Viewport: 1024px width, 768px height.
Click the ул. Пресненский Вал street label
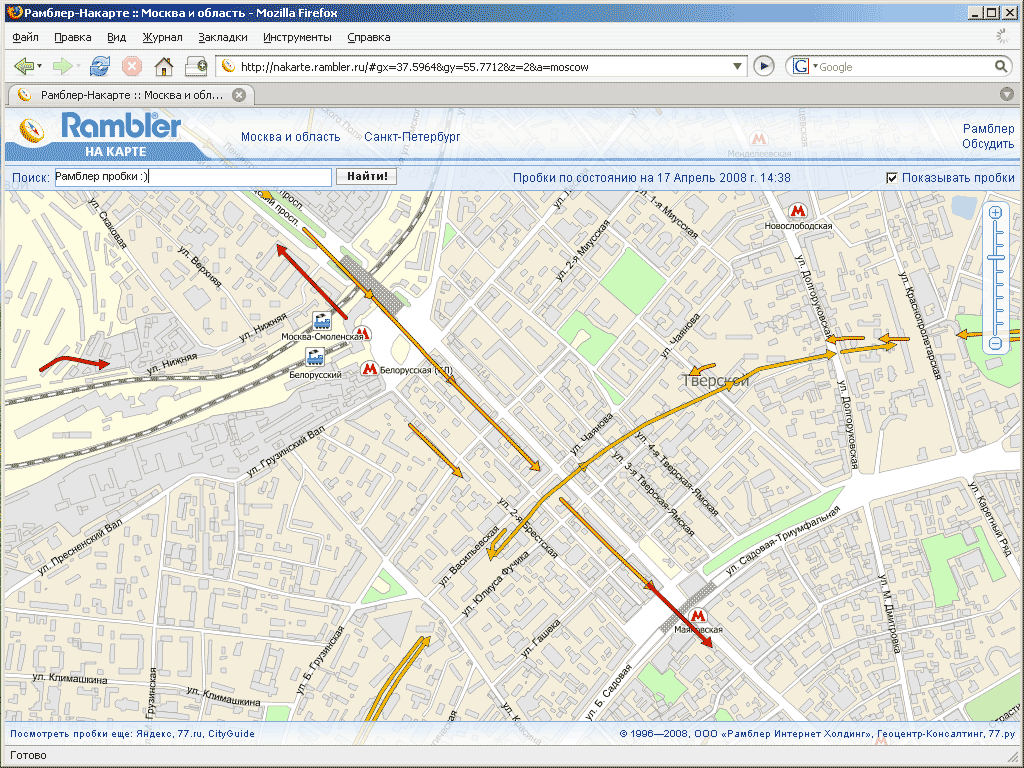click(80, 547)
